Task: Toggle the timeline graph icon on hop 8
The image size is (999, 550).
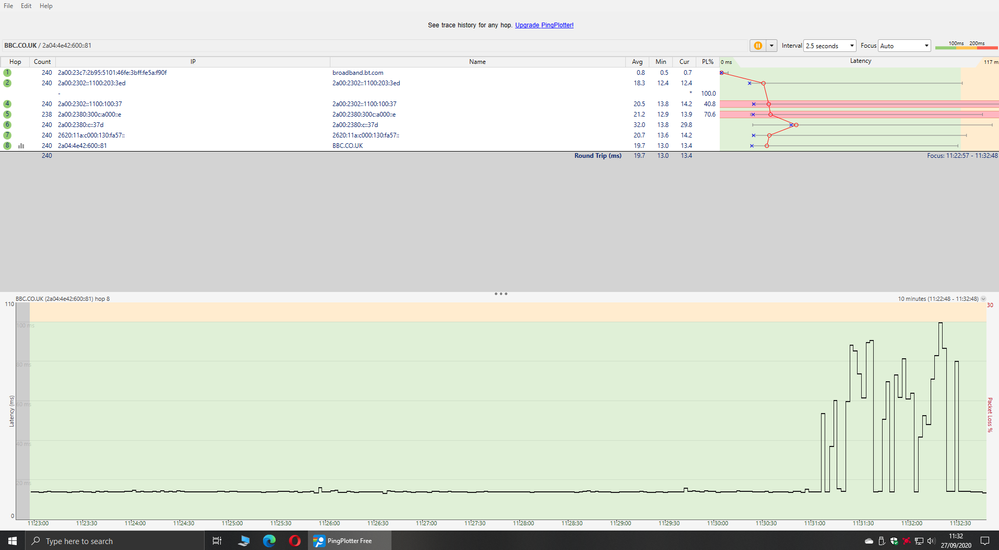Action: coord(21,146)
